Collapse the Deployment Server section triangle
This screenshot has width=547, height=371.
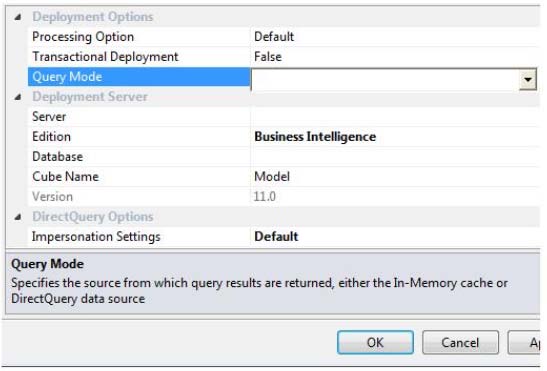[18, 97]
